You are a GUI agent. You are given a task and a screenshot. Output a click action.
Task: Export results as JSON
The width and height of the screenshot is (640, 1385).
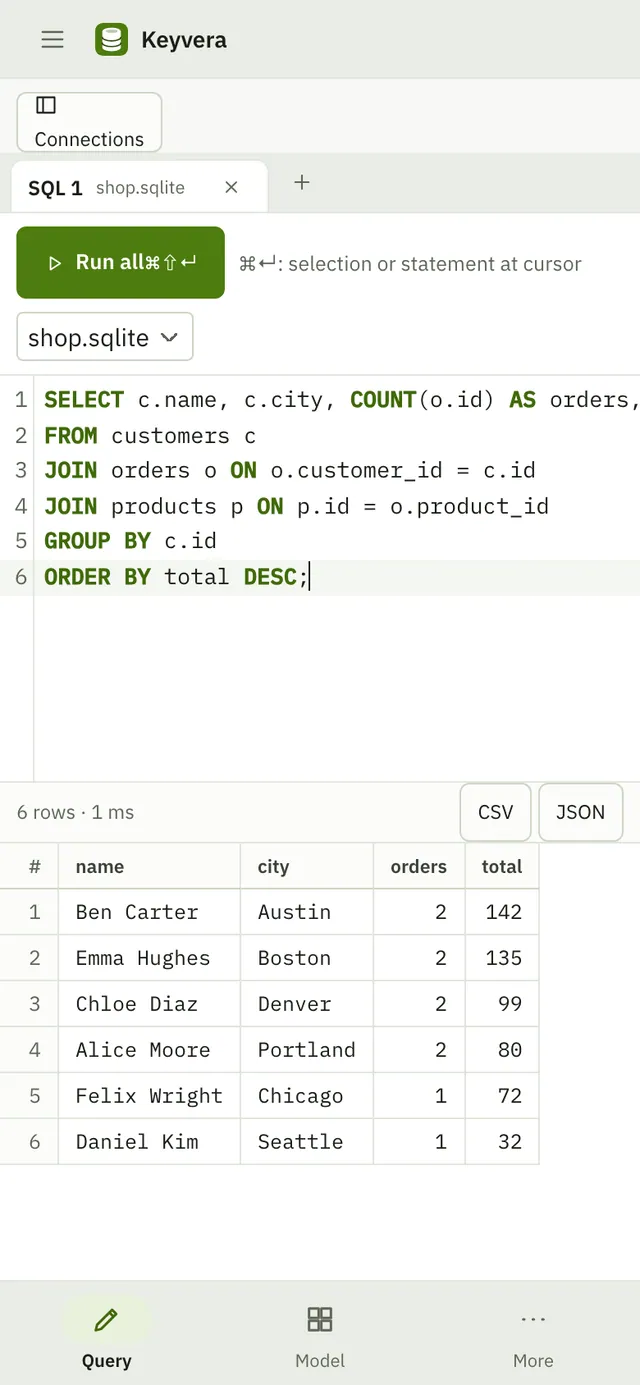click(580, 812)
